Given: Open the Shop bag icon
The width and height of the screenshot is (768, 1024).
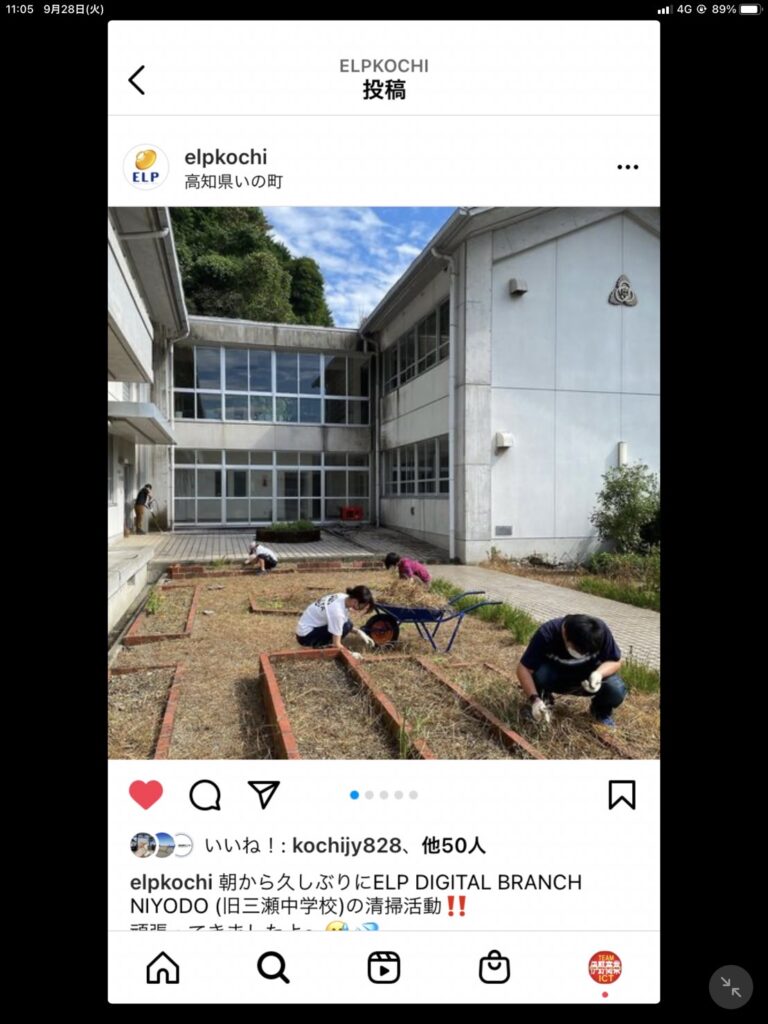Looking at the screenshot, I should [494, 967].
